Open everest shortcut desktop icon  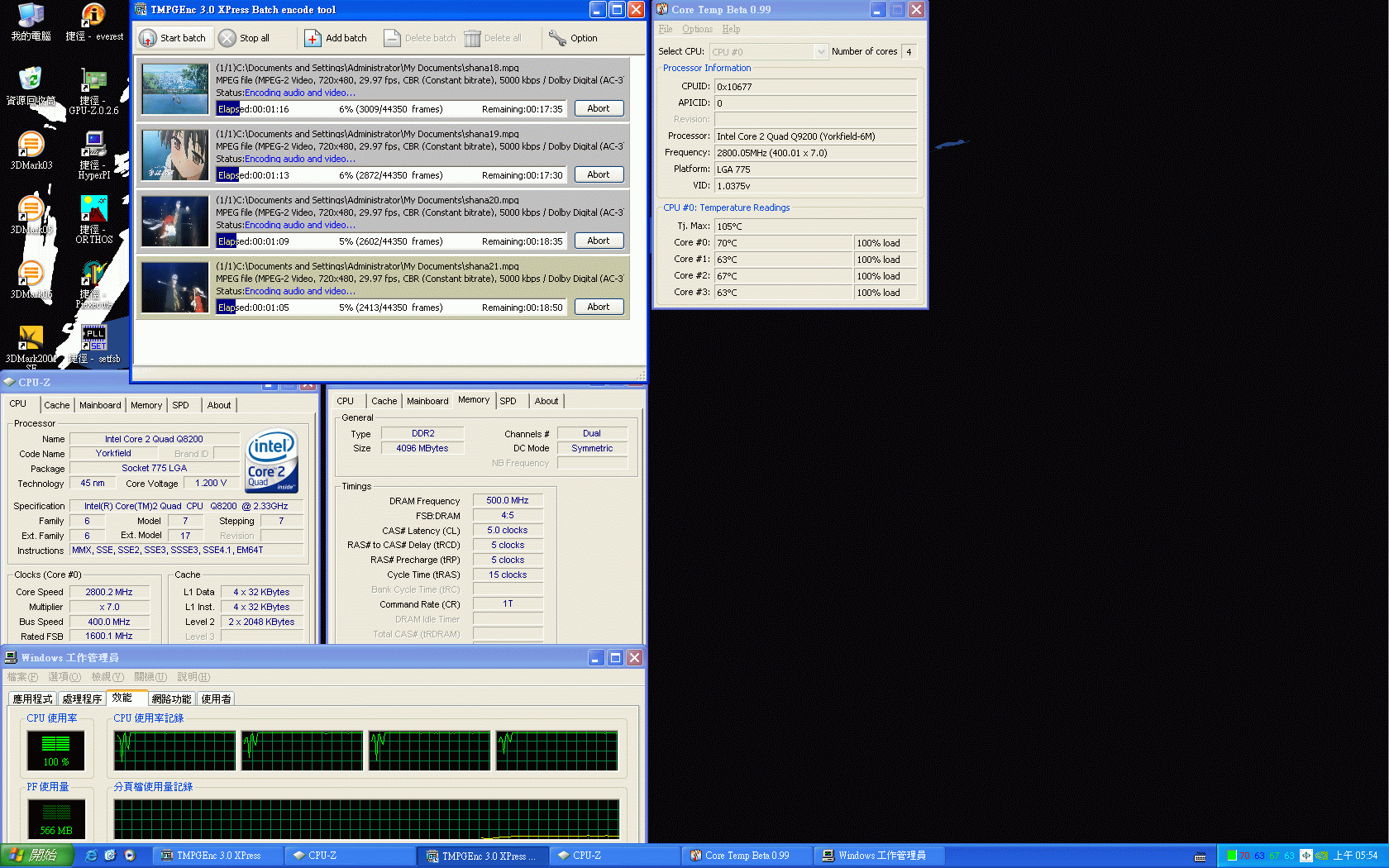tap(94, 22)
